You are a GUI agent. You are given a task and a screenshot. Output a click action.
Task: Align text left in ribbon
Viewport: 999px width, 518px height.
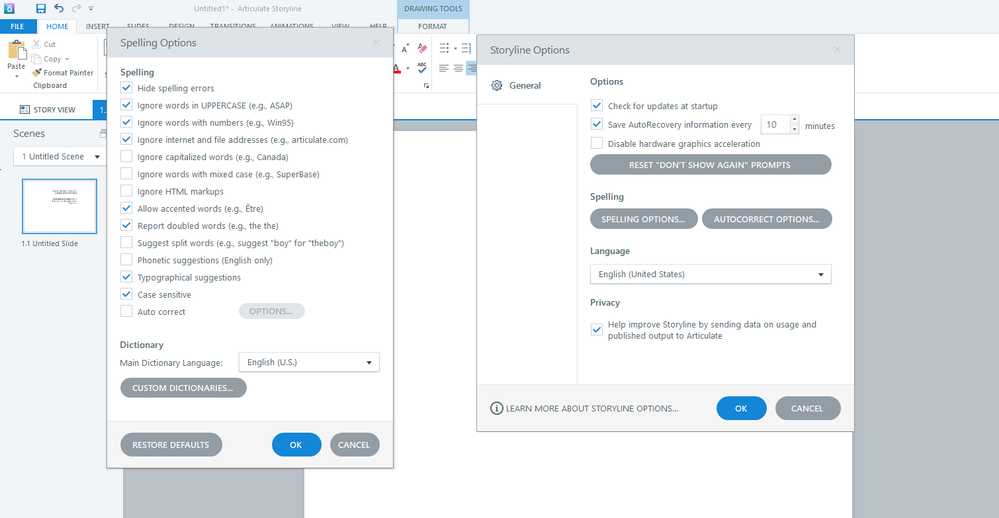tap(444, 68)
